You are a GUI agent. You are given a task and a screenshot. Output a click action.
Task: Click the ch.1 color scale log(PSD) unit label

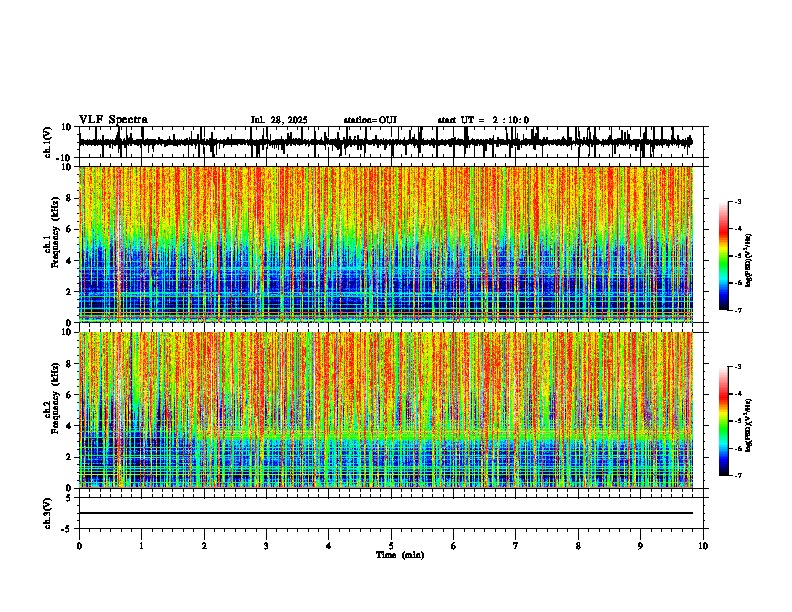click(749, 261)
